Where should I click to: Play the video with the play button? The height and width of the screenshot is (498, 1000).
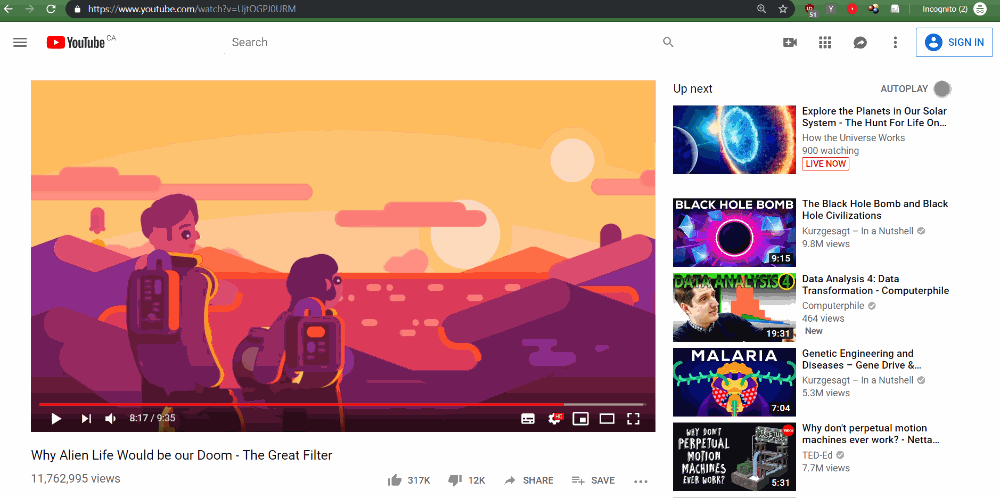click(56, 418)
